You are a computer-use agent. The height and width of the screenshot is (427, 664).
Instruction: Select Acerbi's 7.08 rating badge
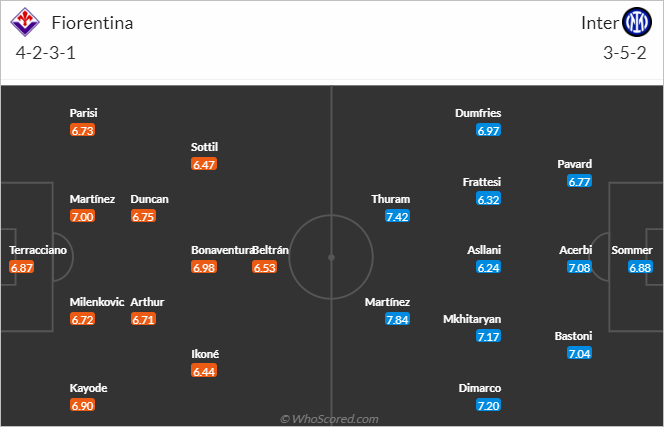(579, 268)
